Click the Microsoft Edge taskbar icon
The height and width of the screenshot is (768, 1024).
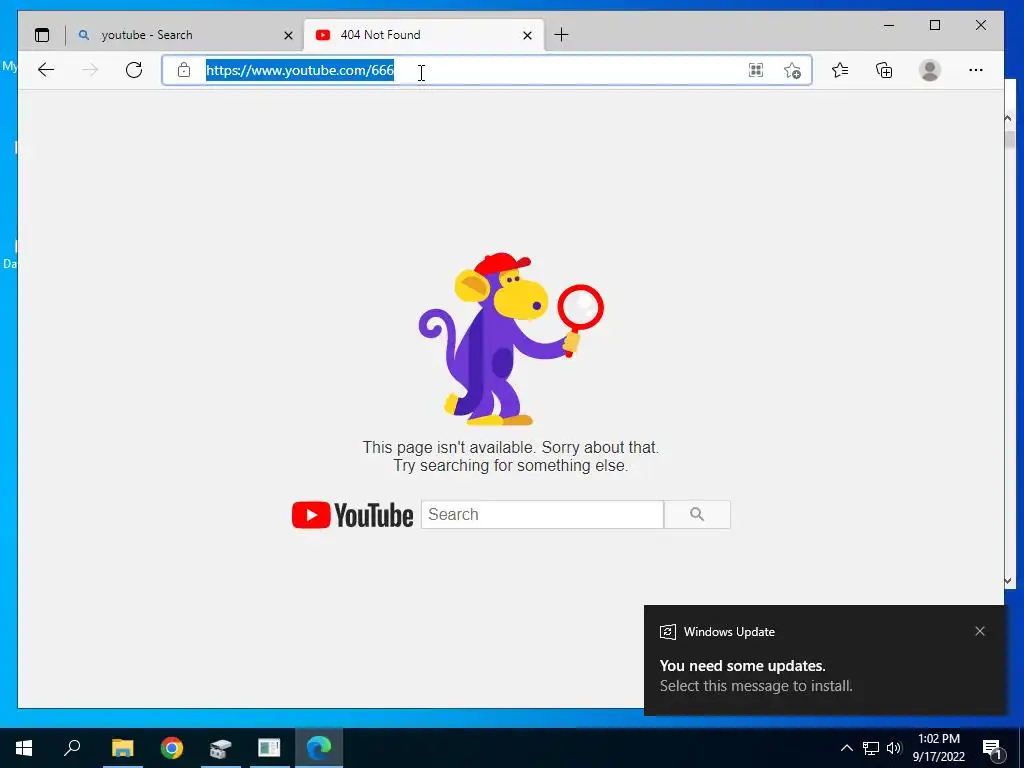pyautogui.click(x=319, y=748)
